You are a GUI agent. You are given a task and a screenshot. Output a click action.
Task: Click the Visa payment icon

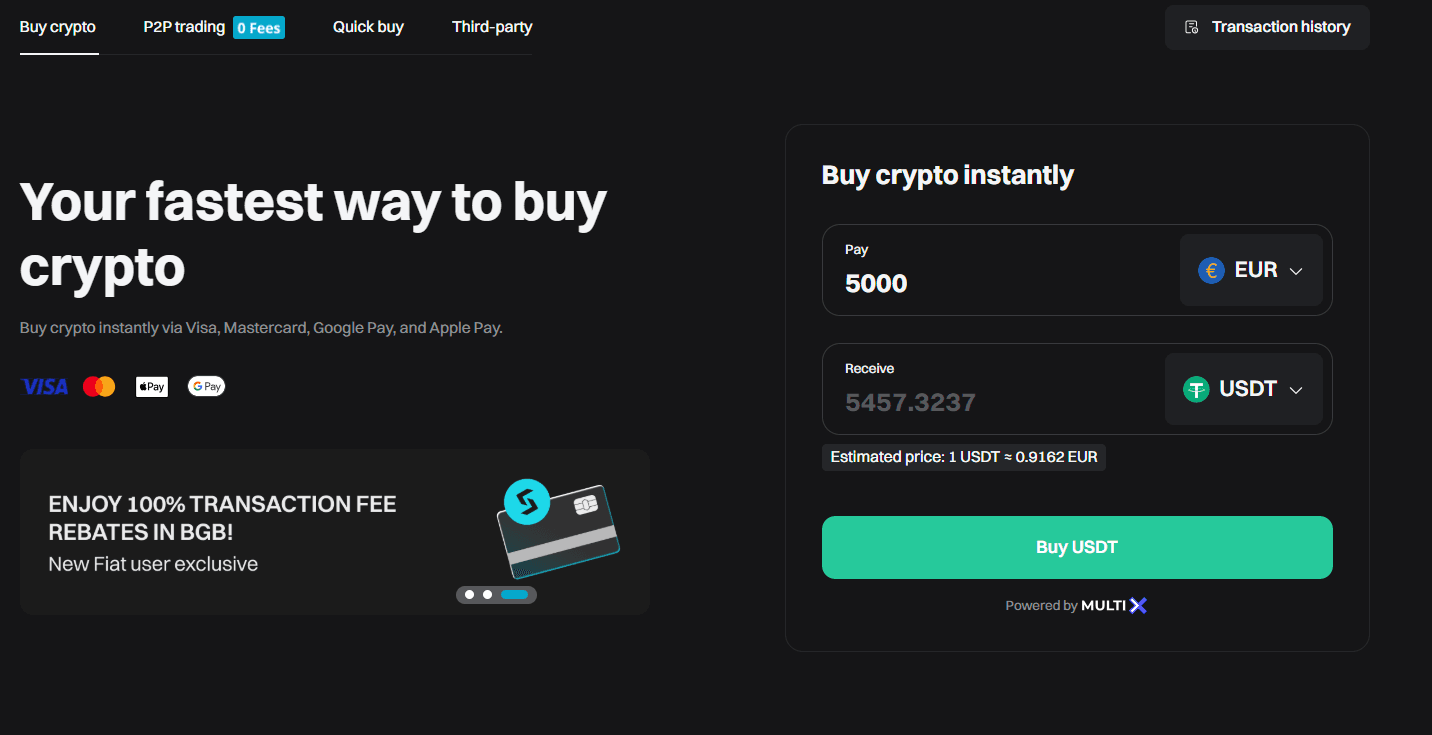44,386
